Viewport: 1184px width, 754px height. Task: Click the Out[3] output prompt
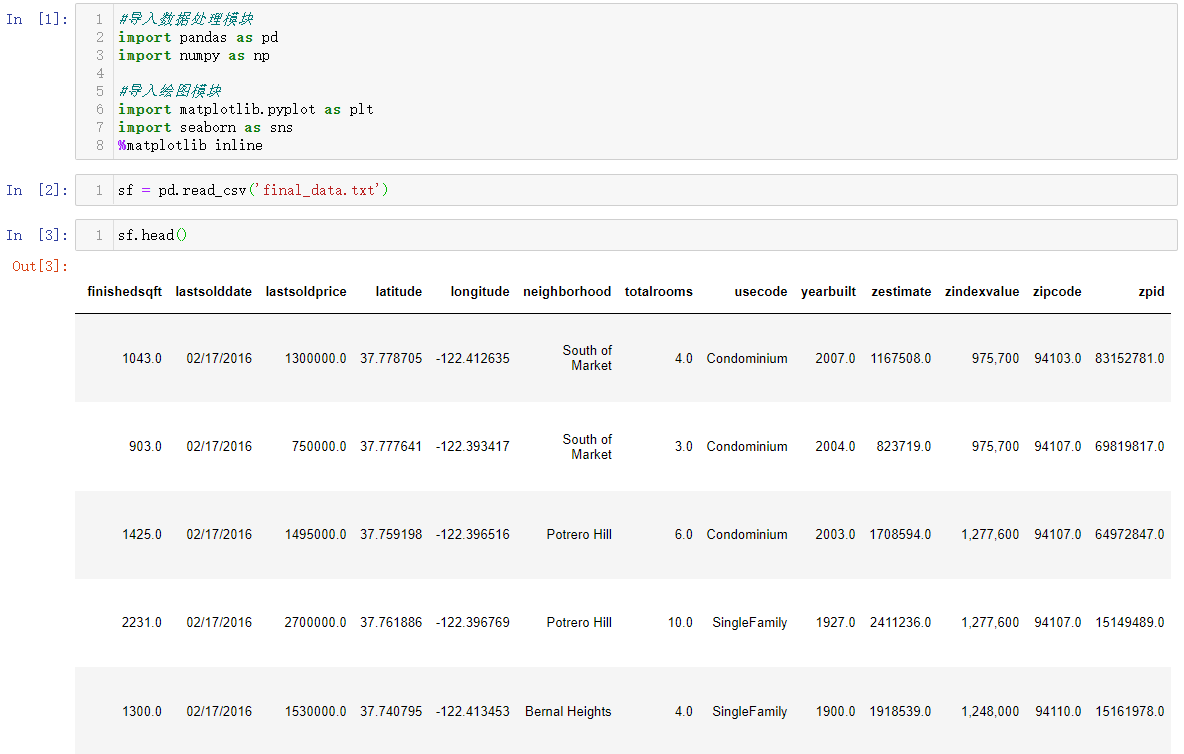pyautogui.click(x=40, y=266)
